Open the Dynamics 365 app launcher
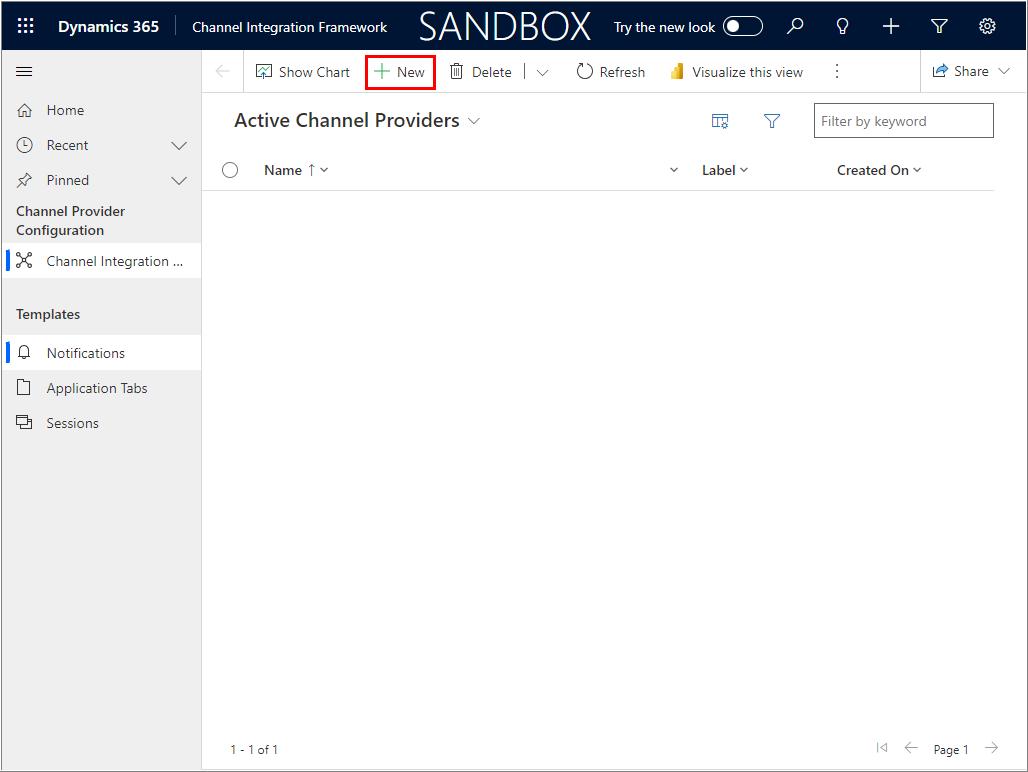Image resolution: width=1028 pixels, height=772 pixels. coord(25,25)
